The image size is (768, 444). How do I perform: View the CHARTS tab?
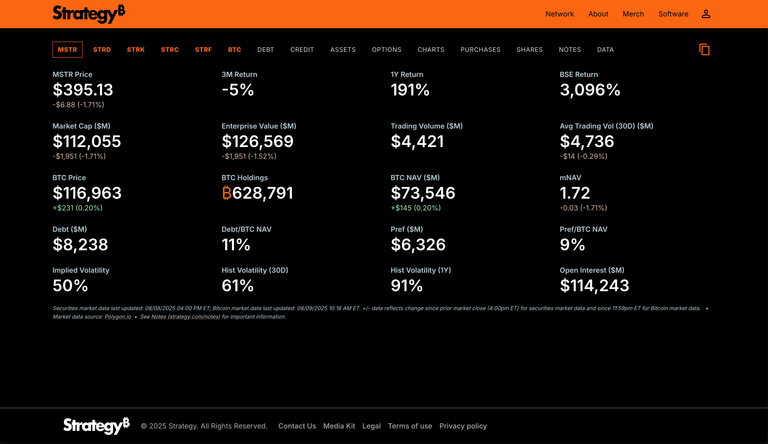pyautogui.click(x=431, y=49)
